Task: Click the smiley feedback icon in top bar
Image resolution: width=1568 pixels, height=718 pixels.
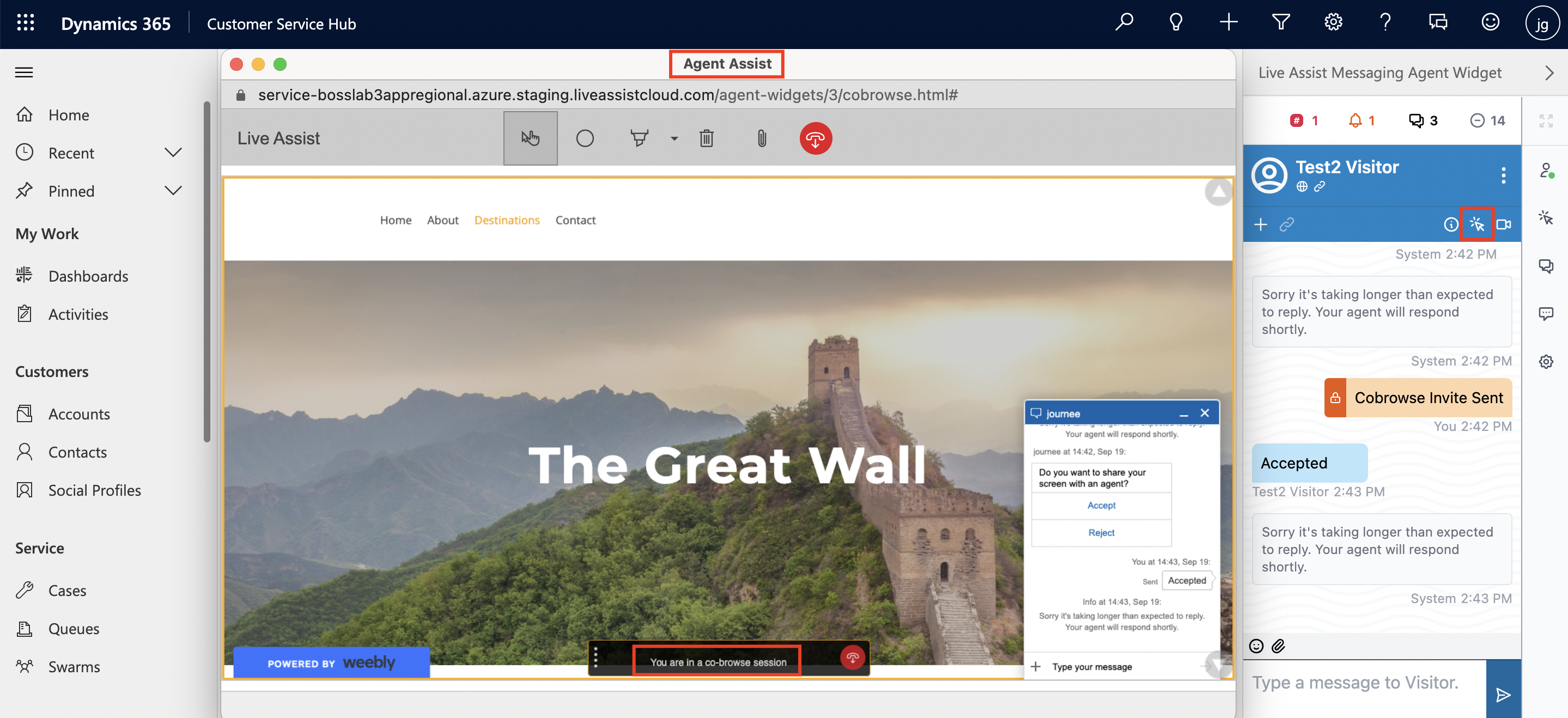Action: click(1490, 23)
